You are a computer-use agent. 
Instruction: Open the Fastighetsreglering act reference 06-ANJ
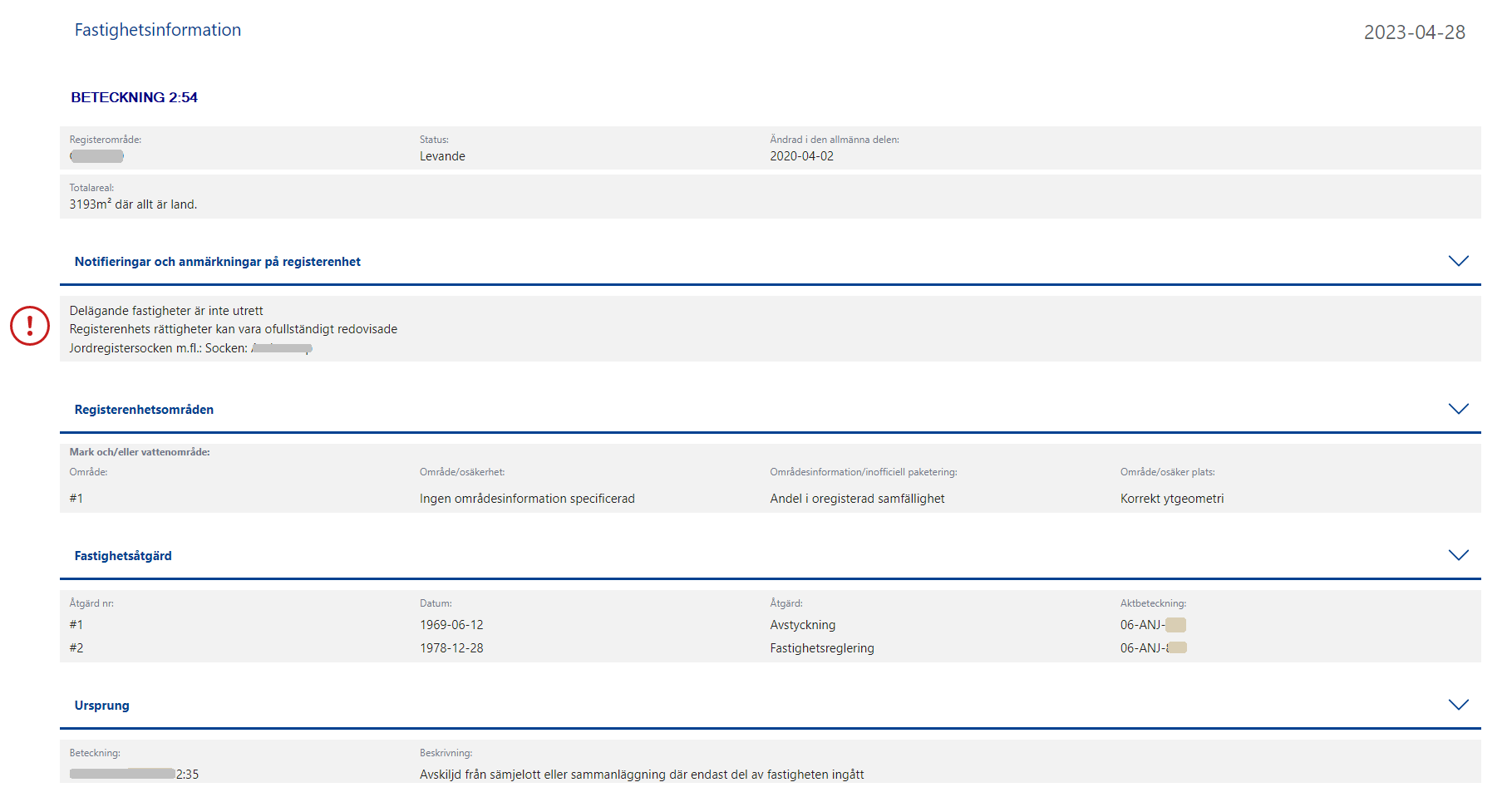pyautogui.click(x=1152, y=648)
